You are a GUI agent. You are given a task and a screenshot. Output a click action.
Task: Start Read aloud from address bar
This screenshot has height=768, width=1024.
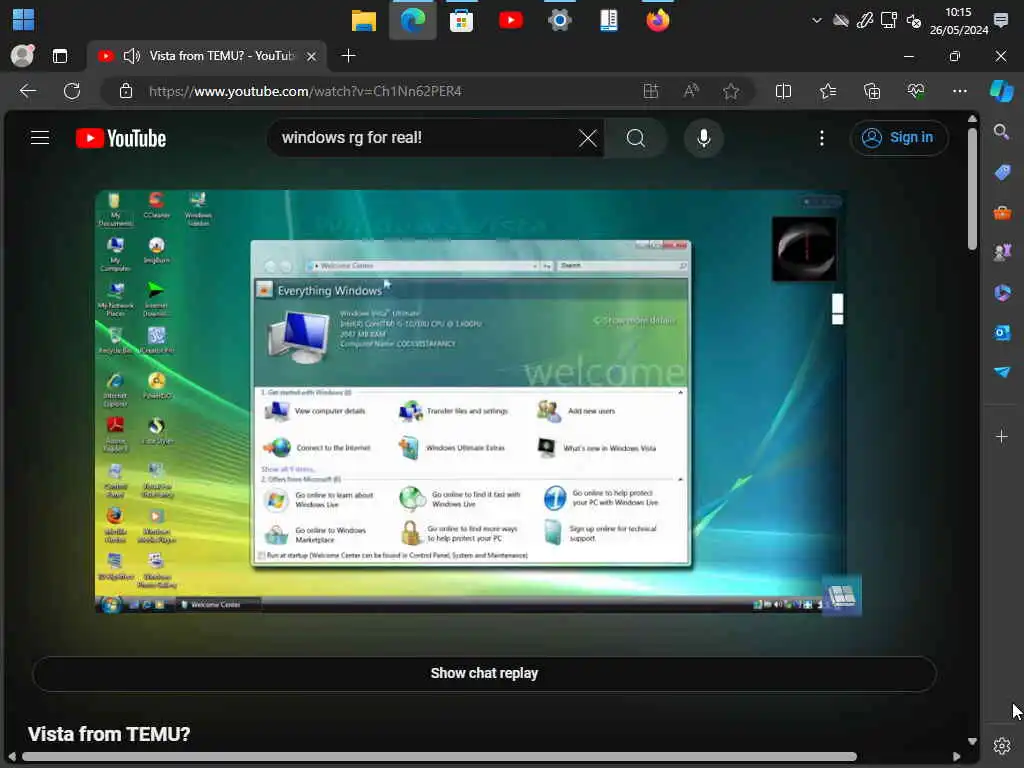tap(691, 91)
